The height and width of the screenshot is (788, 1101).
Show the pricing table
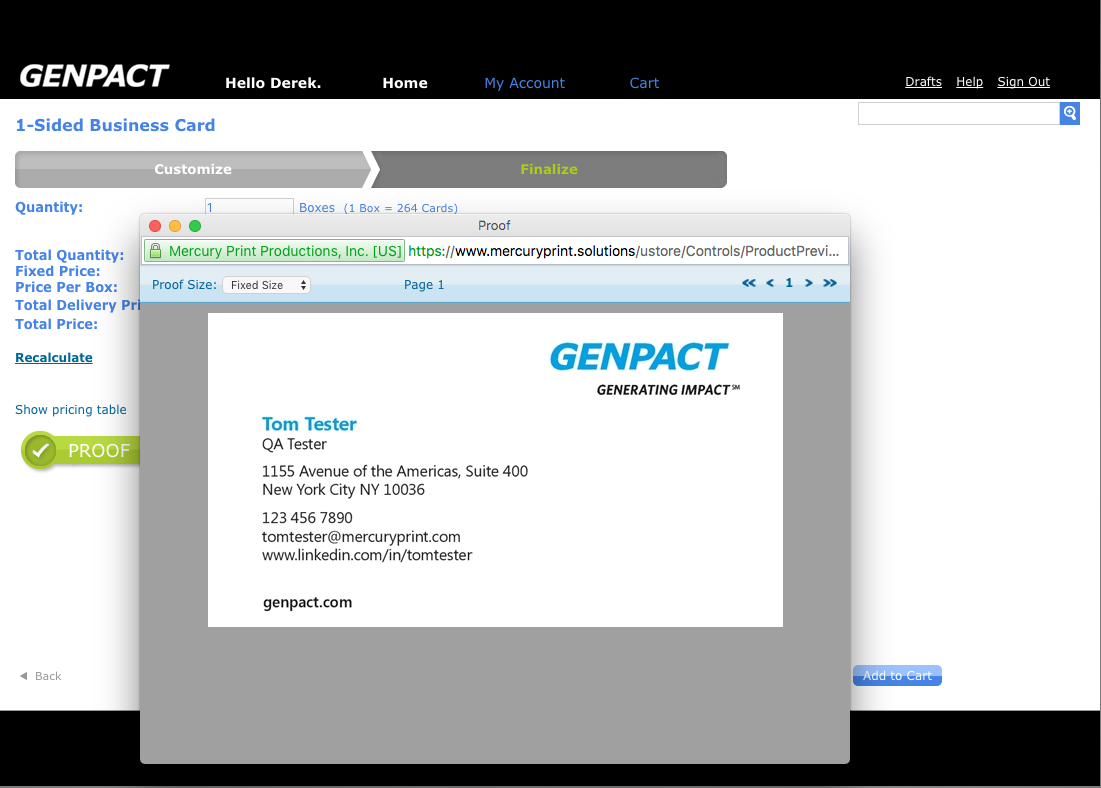pyautogui.click(x=71, y=410)
